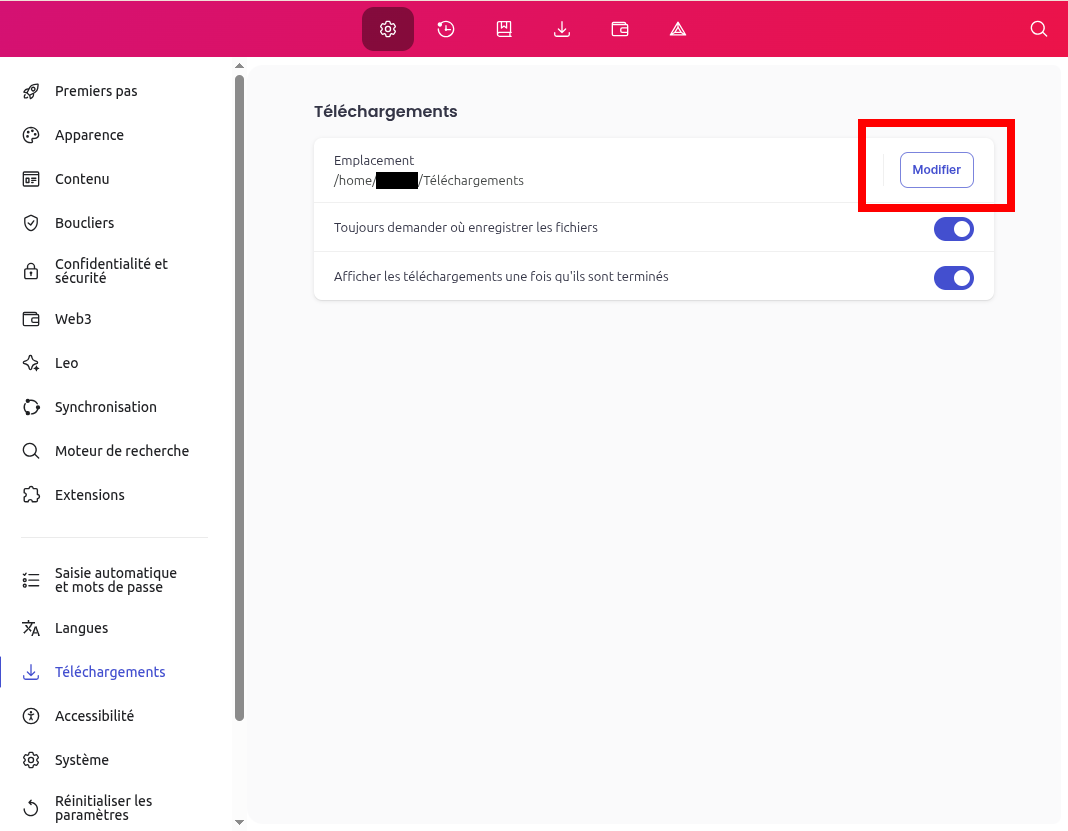Open the History clock icon in toolbar
Image resolution: width=1068 pixels, height=831 pixels.
click(446, 29)
